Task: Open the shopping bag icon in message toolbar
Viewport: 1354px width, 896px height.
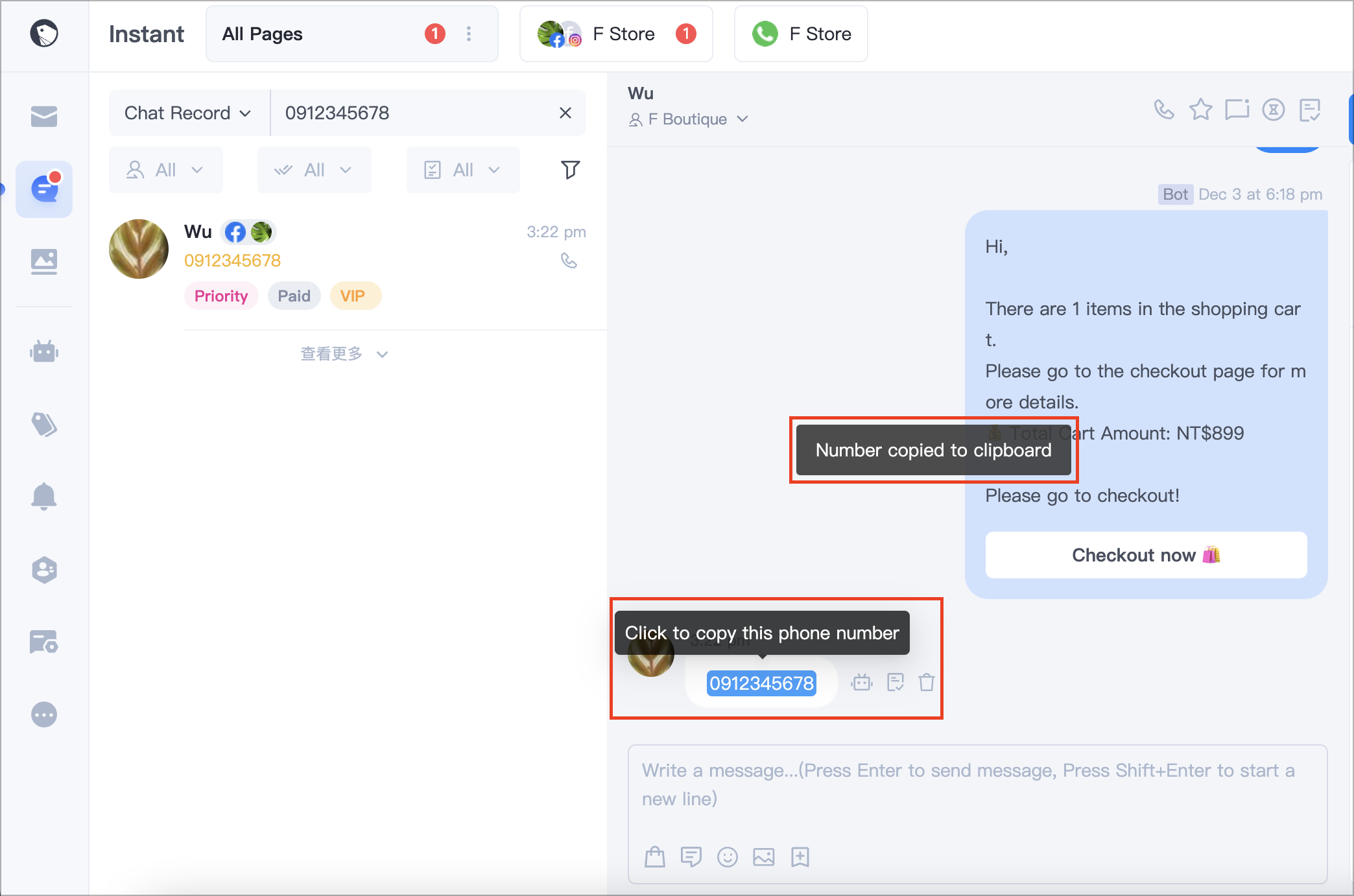Action: click(x=655, y=857)
